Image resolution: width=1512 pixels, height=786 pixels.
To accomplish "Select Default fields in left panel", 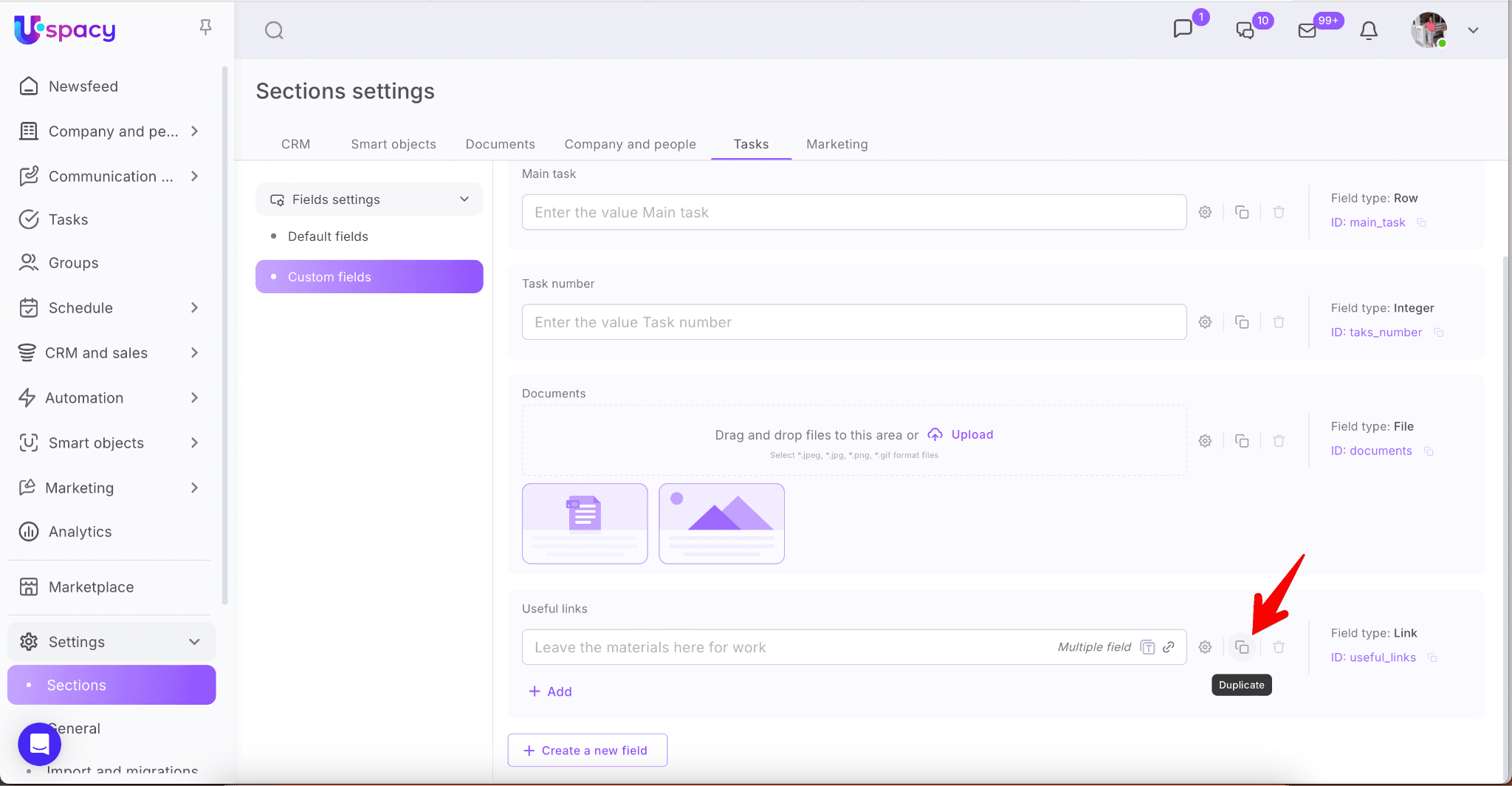I will pyautogui.click(x=328, y=236).
